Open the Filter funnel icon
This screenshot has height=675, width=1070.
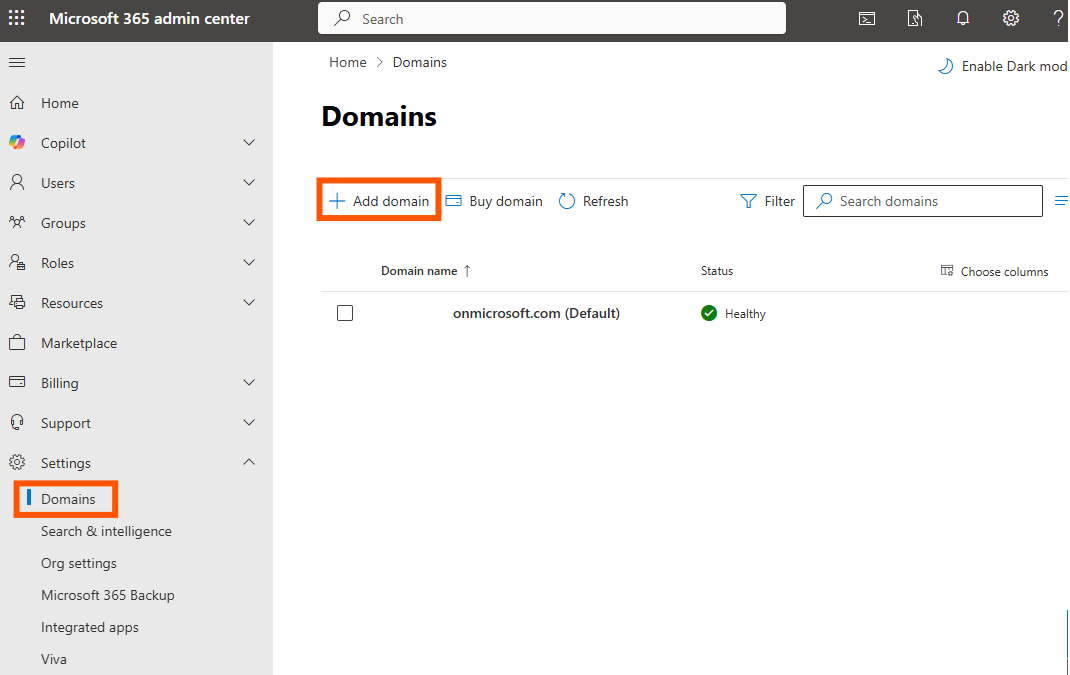coord(748,201)
